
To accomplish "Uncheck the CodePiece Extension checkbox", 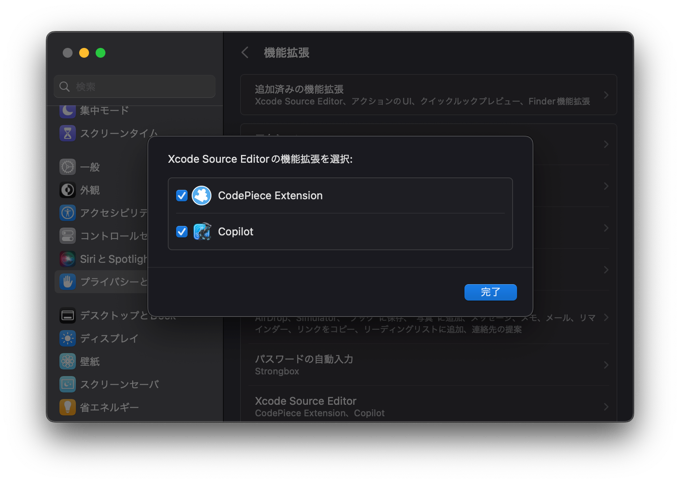I will (182, 196).
